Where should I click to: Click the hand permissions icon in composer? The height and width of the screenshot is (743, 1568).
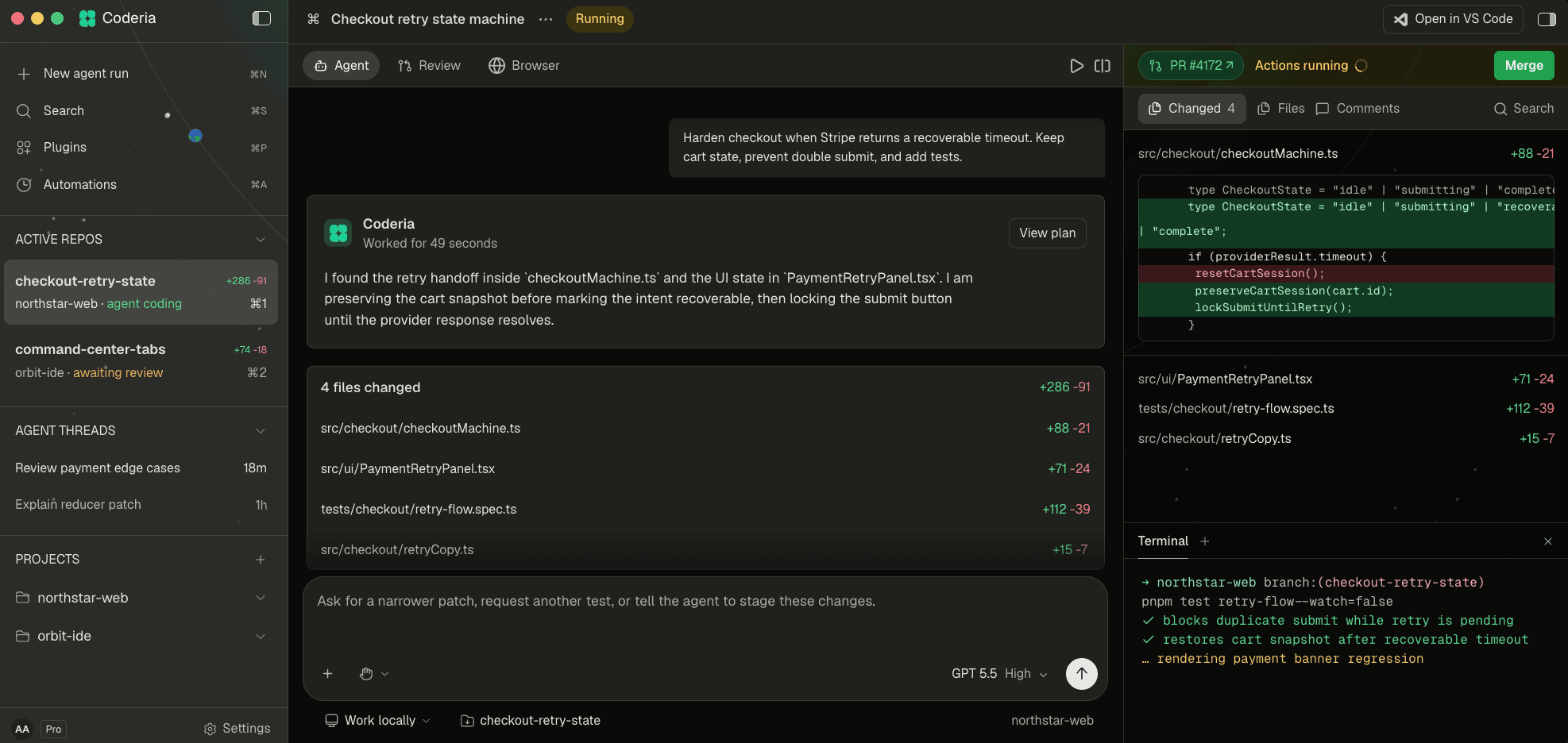pos(366,674)
